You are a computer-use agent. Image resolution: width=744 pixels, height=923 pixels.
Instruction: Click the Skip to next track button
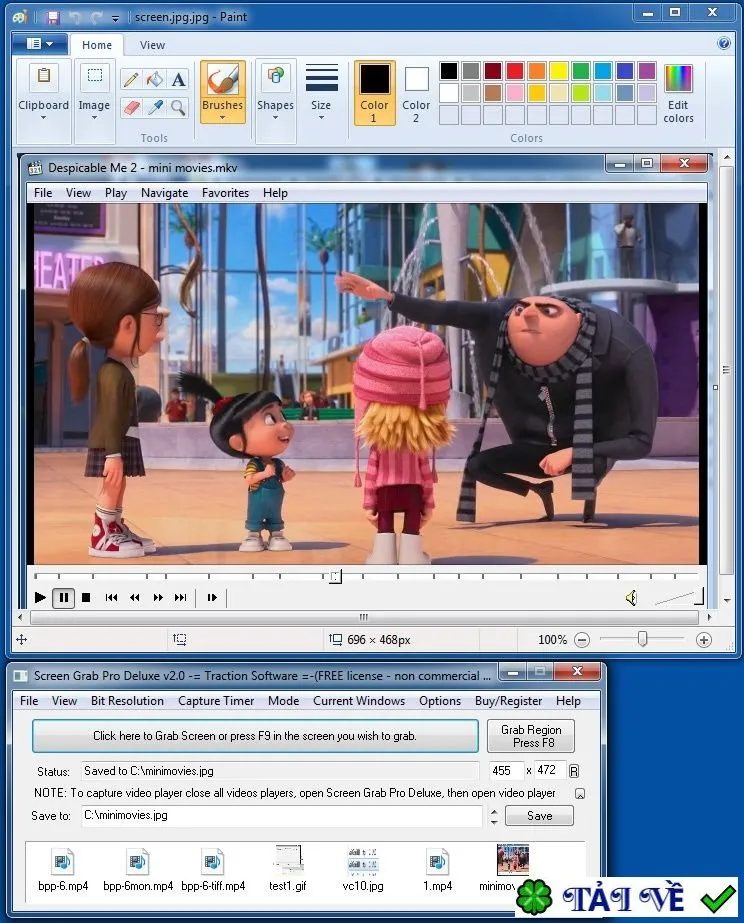(x=181, y=597)
